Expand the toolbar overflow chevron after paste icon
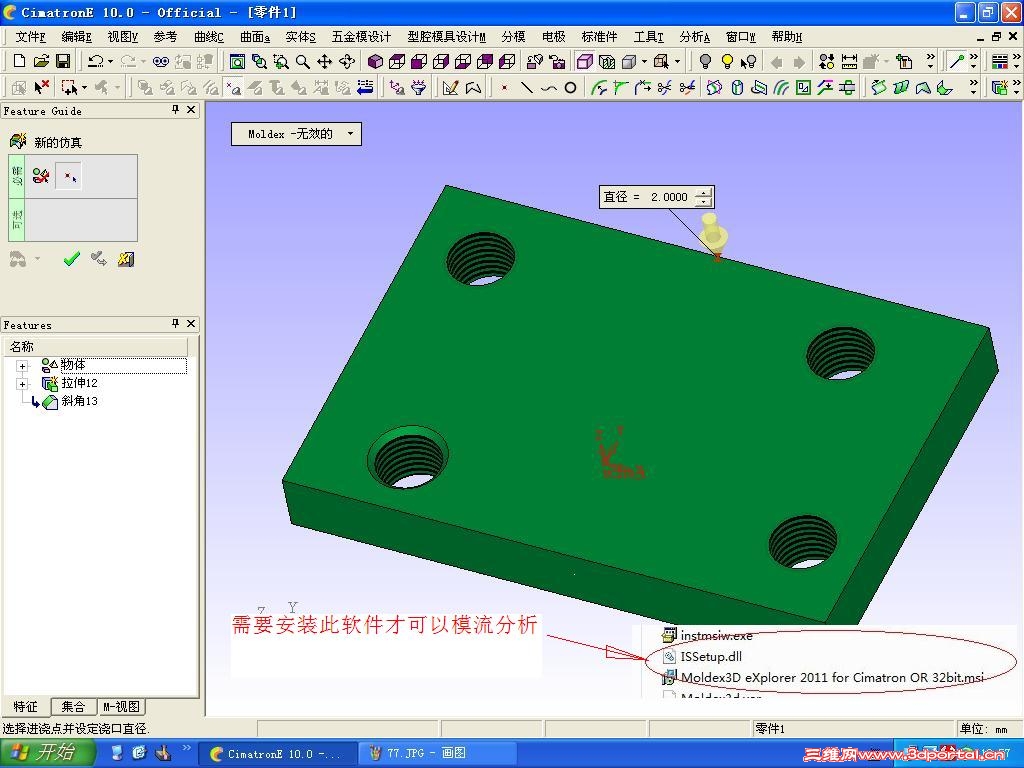 tap(931, 62)
